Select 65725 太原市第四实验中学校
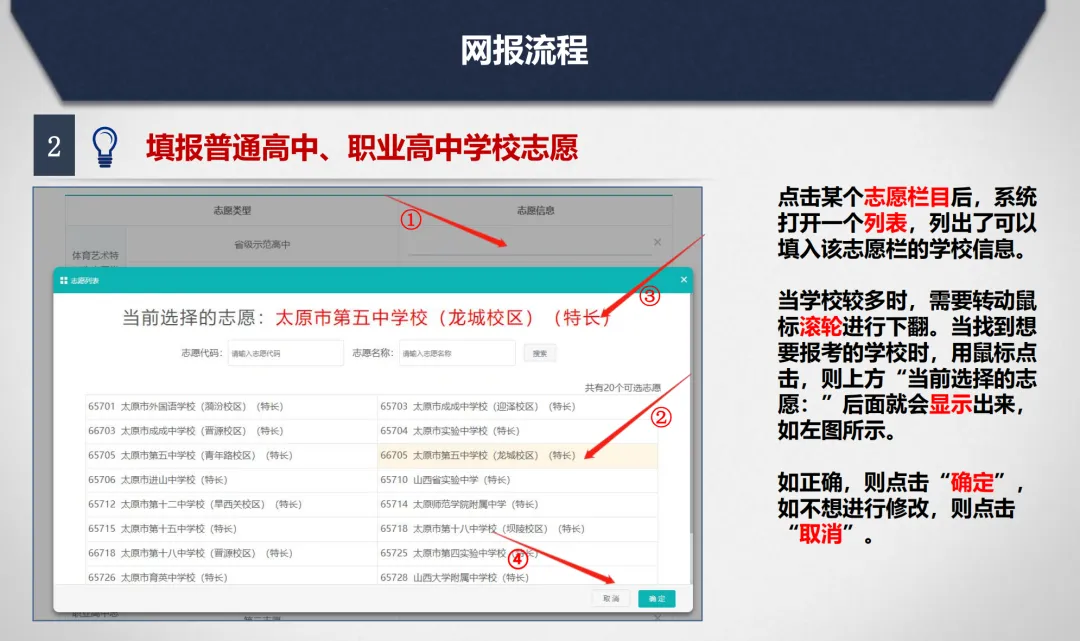 coord(517,554)
